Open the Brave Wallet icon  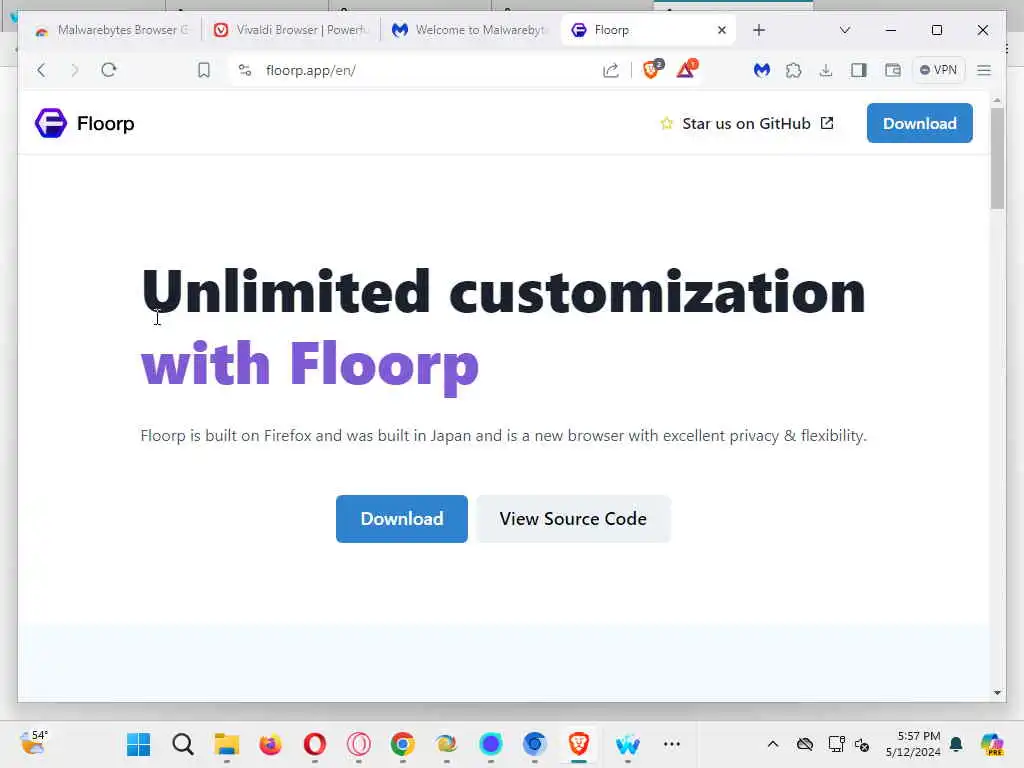click(893, 70)
